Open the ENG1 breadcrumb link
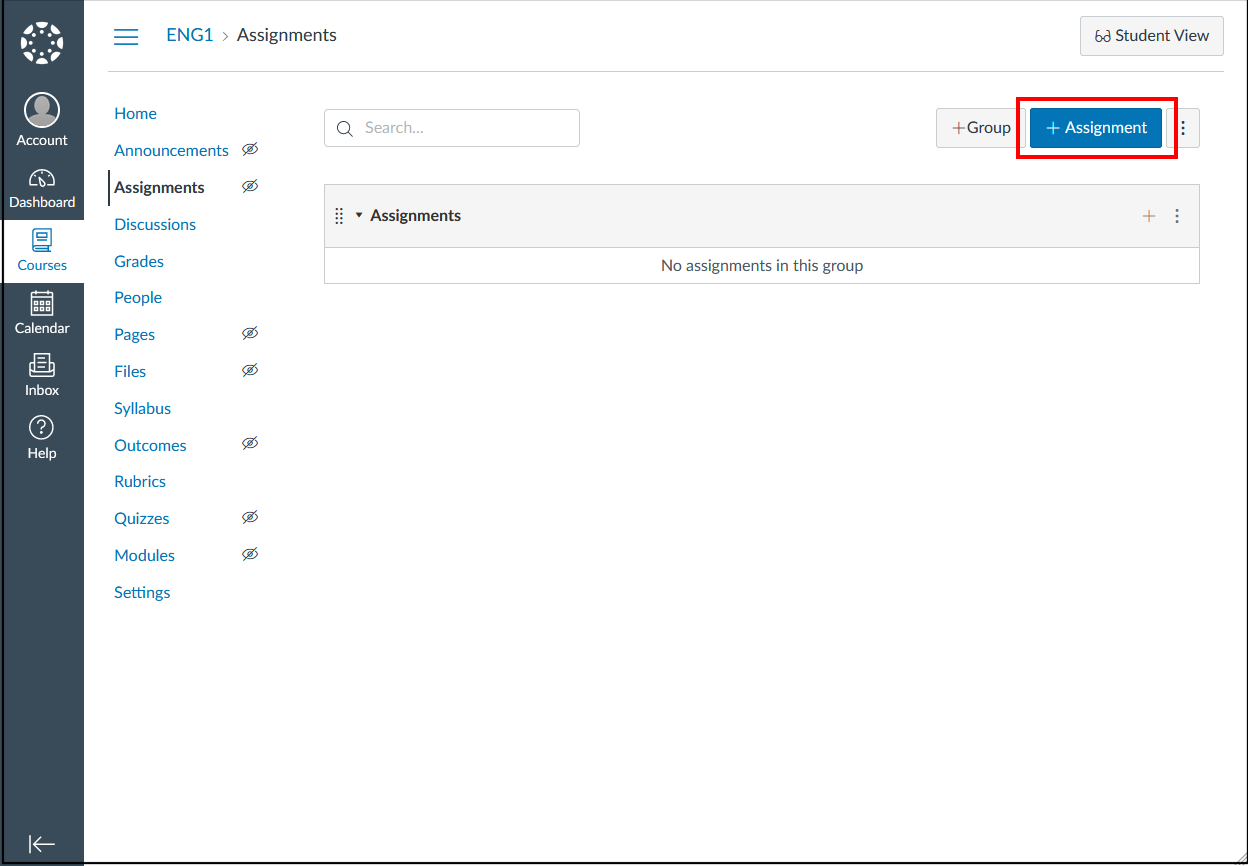 point(189,34)
